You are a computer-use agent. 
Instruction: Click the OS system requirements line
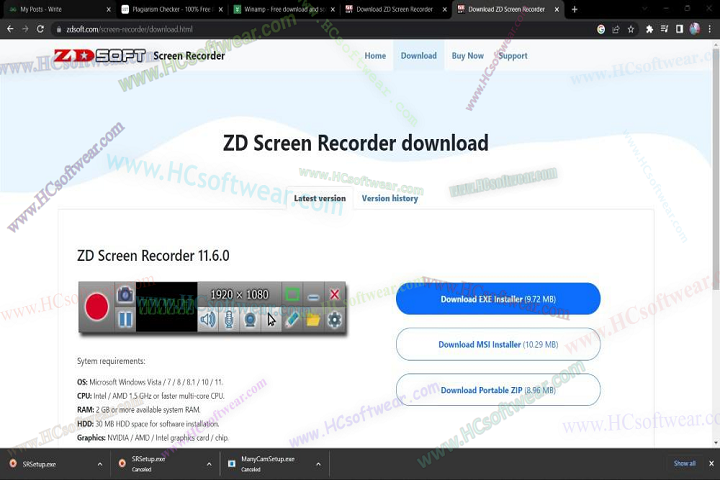(x=150, y=382)
